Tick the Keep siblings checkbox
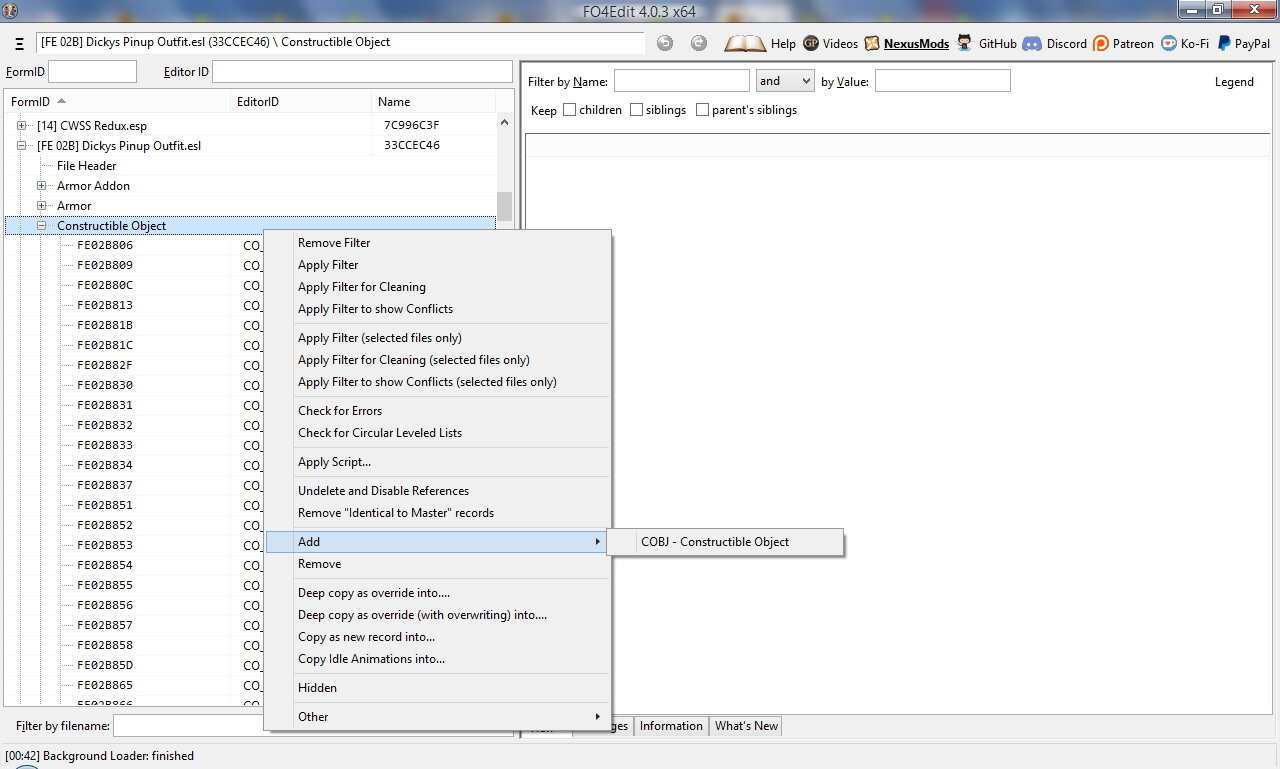1280x769 pixels. point(637,110)
